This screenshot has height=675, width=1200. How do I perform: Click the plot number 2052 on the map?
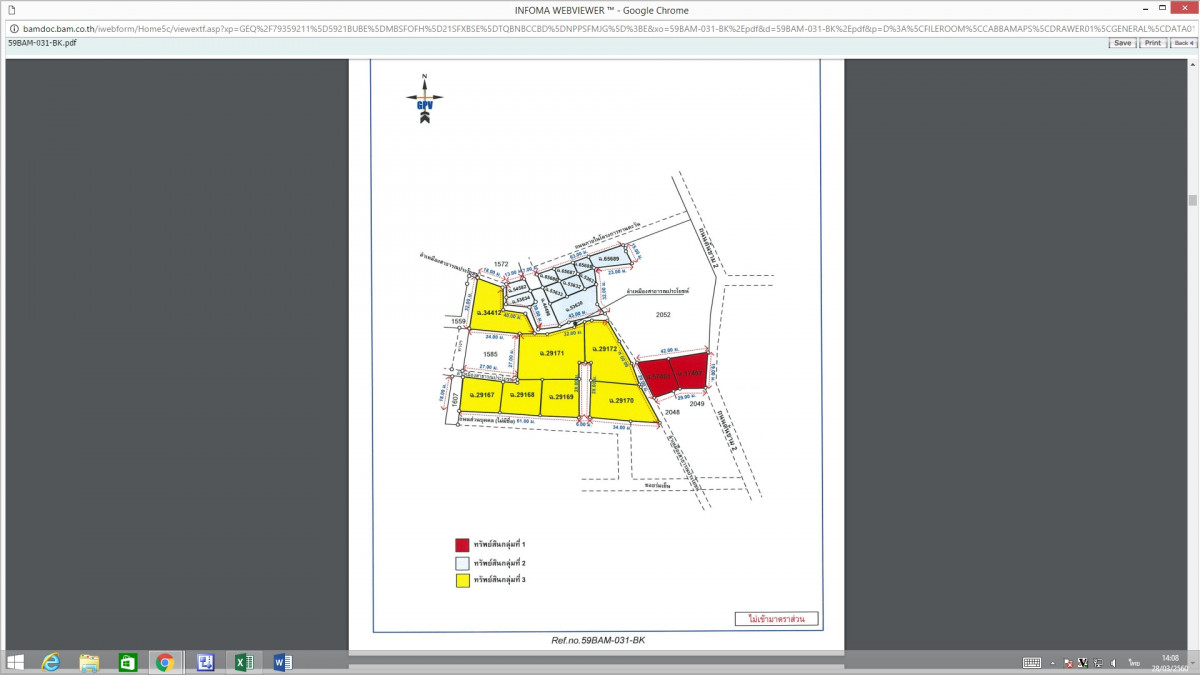point(663,315)
